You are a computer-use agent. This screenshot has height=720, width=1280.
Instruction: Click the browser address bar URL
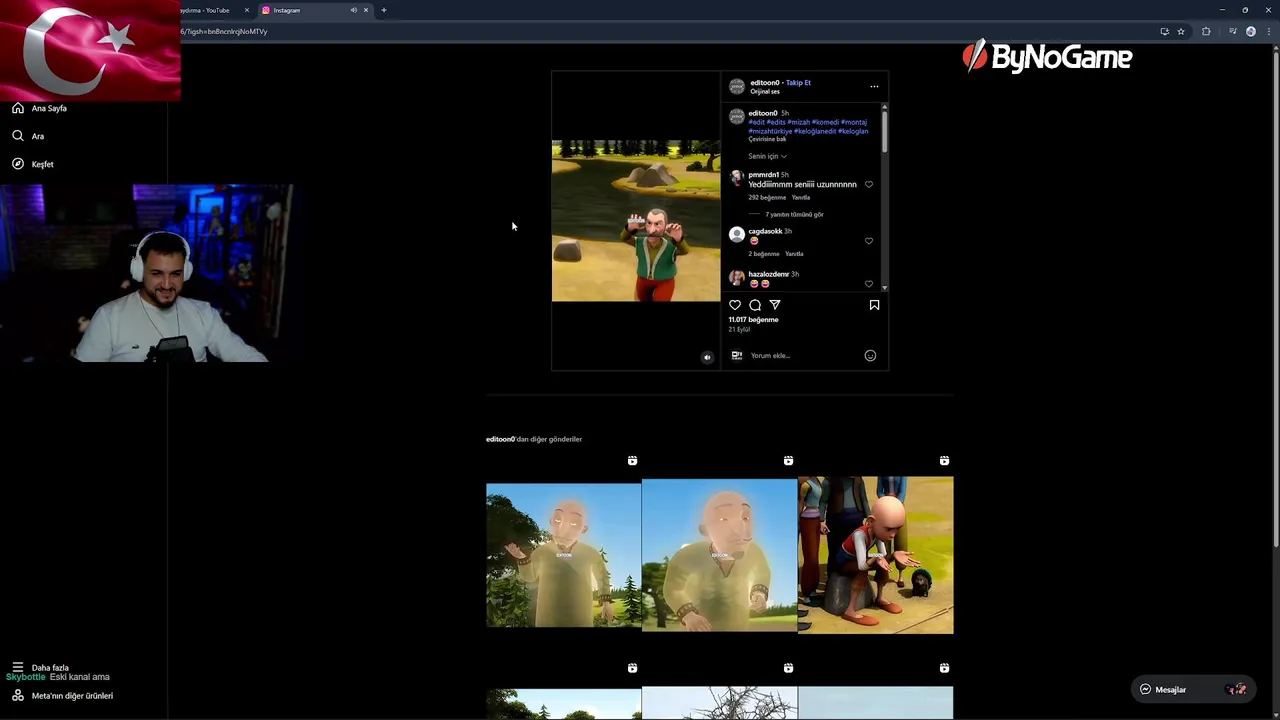point(224,31)
